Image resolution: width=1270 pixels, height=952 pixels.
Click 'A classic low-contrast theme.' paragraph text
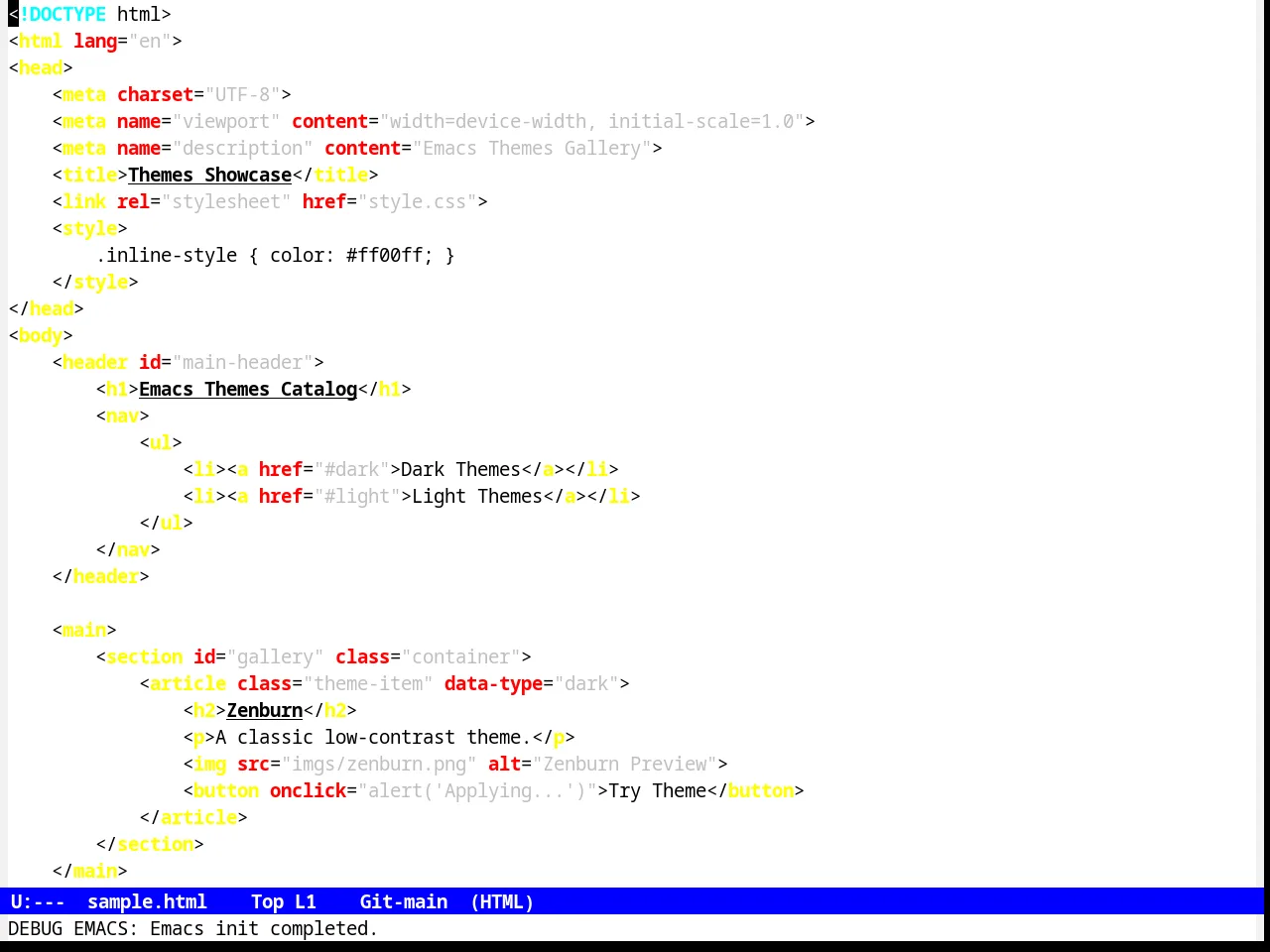coord(373,737)
